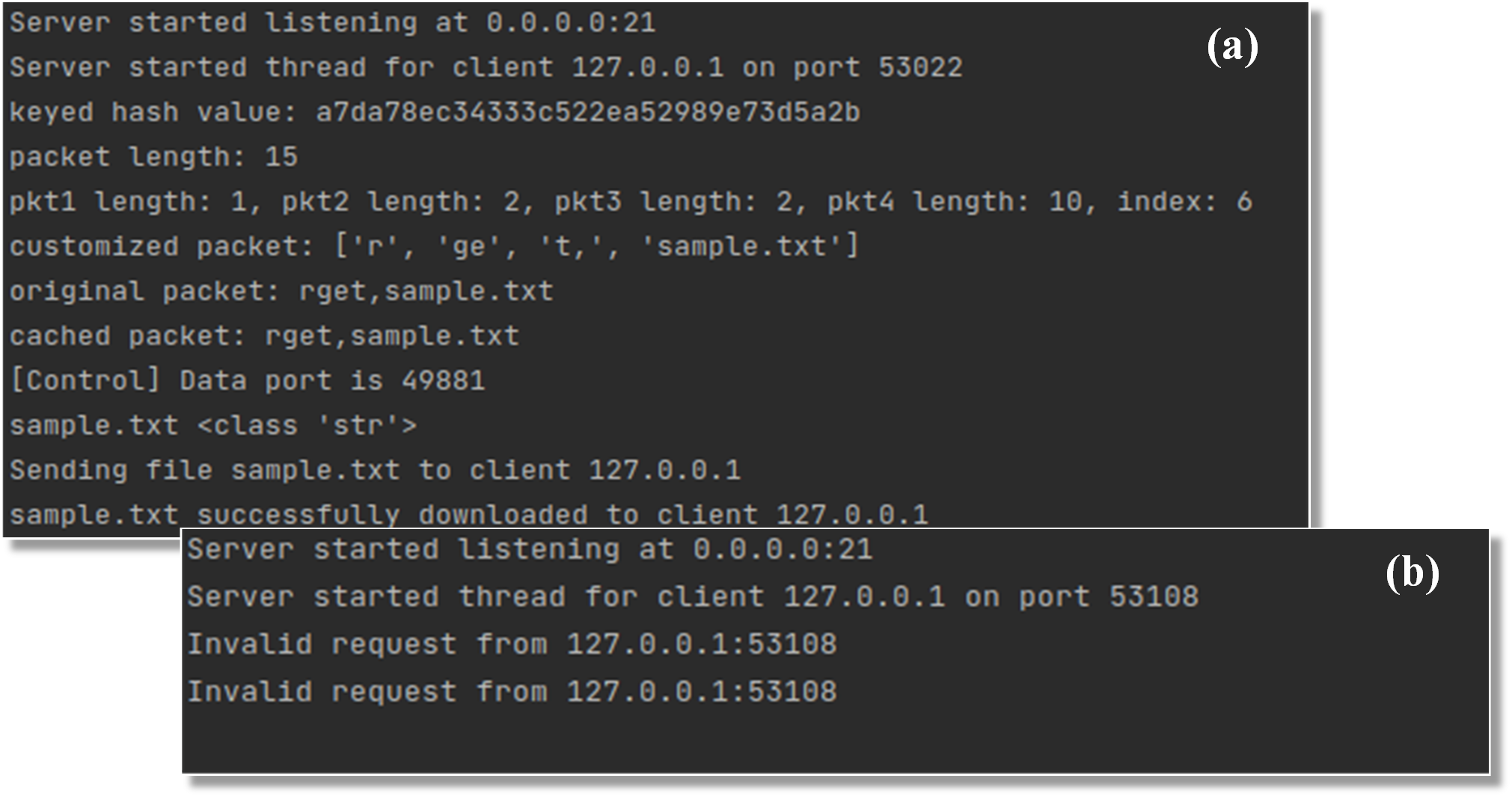Click 'Server started listening' in panel (a)
The image size is (1512, 797).
[213, 22]
